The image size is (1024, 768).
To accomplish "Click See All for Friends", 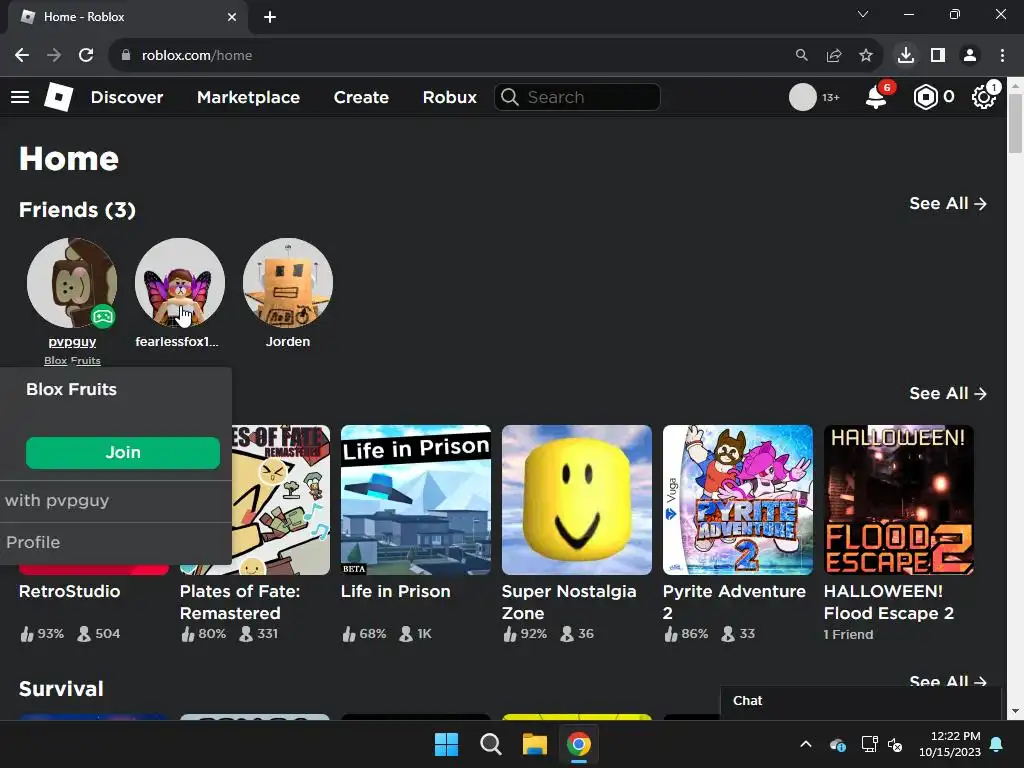I will coord(948,204).
